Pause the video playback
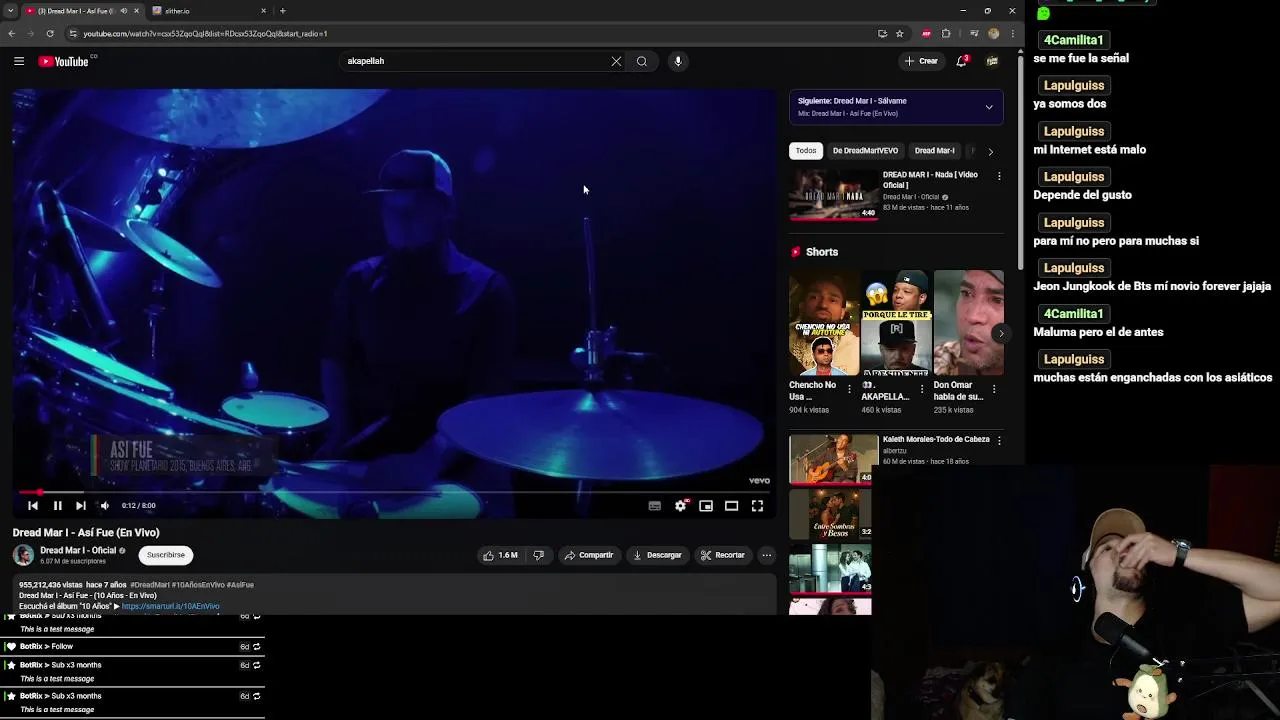The width and height of the screenshot is (1280, 720). 57,506
